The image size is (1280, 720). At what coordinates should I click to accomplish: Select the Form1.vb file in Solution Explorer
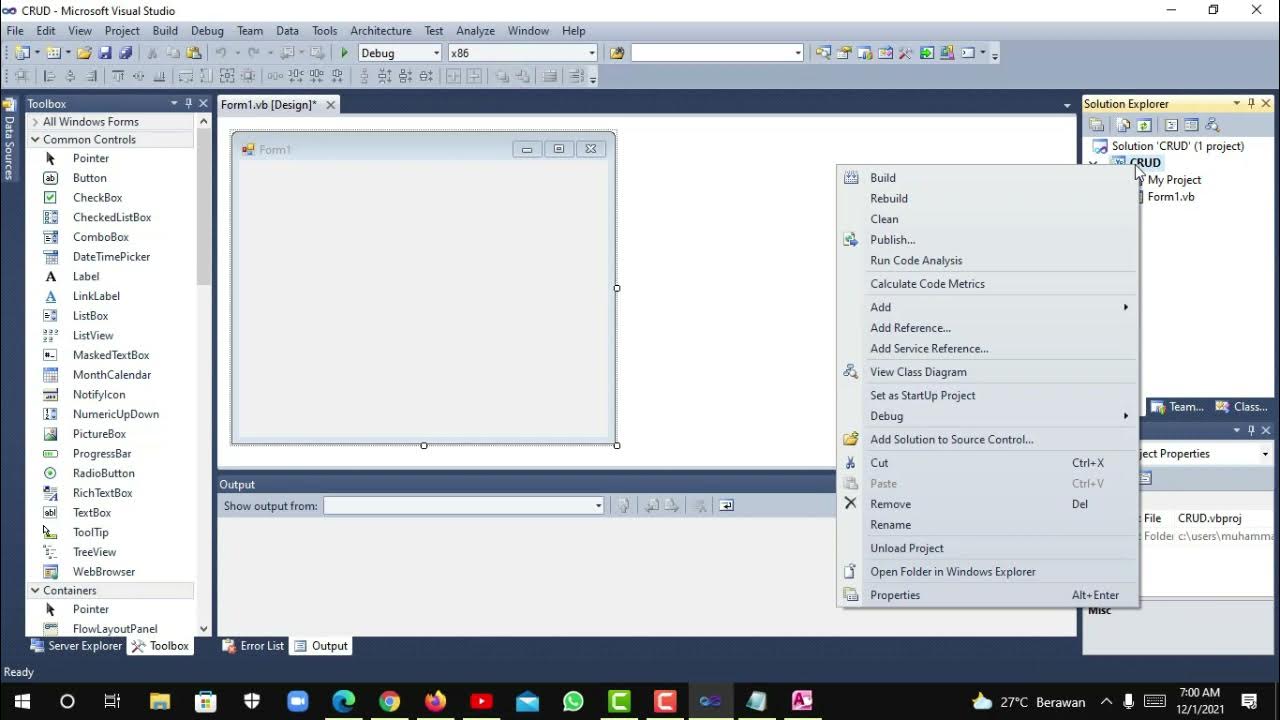1171,197
